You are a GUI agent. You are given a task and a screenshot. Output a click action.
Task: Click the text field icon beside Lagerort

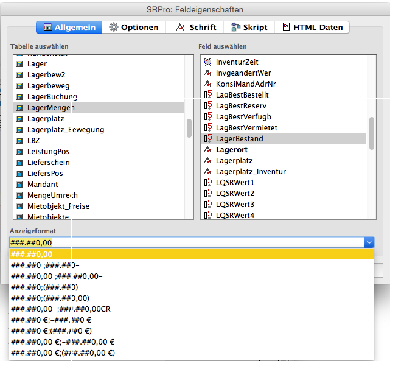pyautogui.click(x=208, y=150)
